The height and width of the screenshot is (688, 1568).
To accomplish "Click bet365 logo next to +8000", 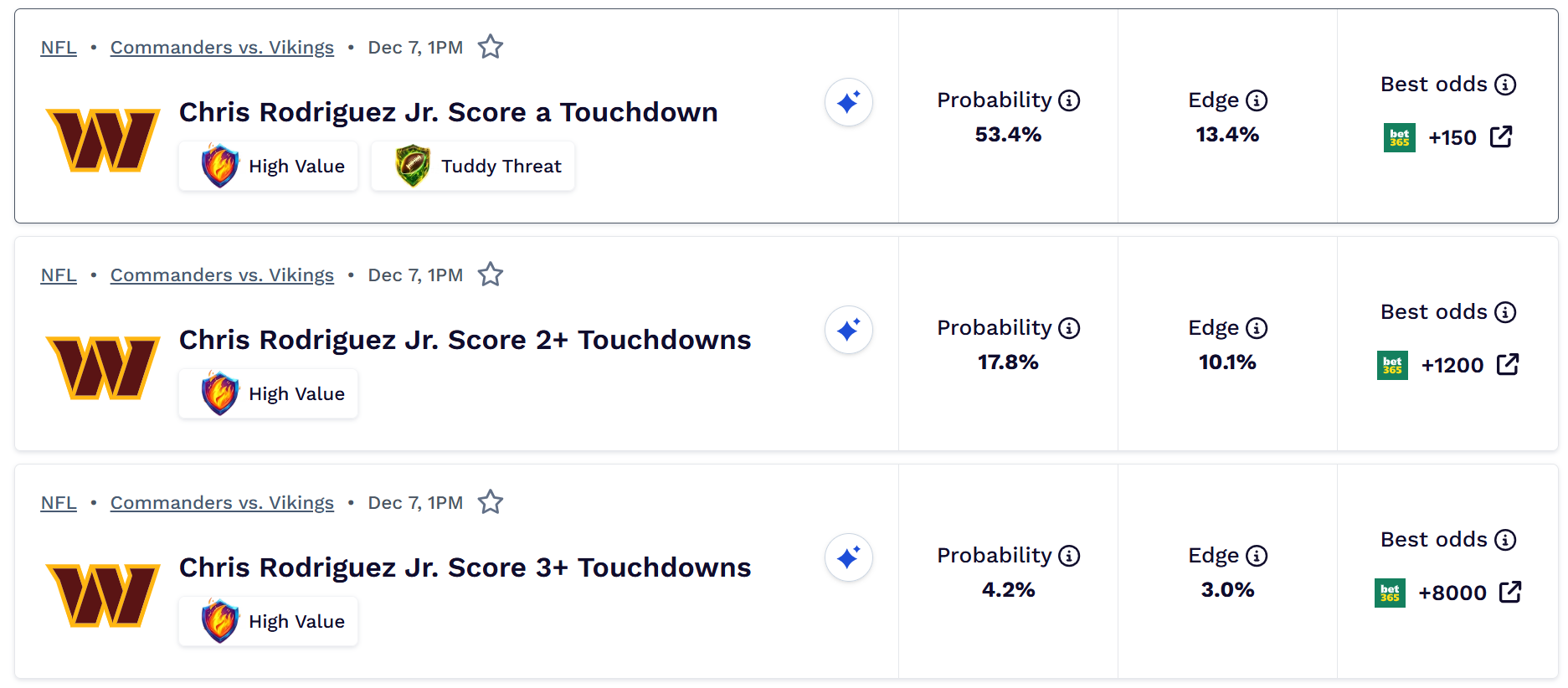I will (x=1390, y=593).
